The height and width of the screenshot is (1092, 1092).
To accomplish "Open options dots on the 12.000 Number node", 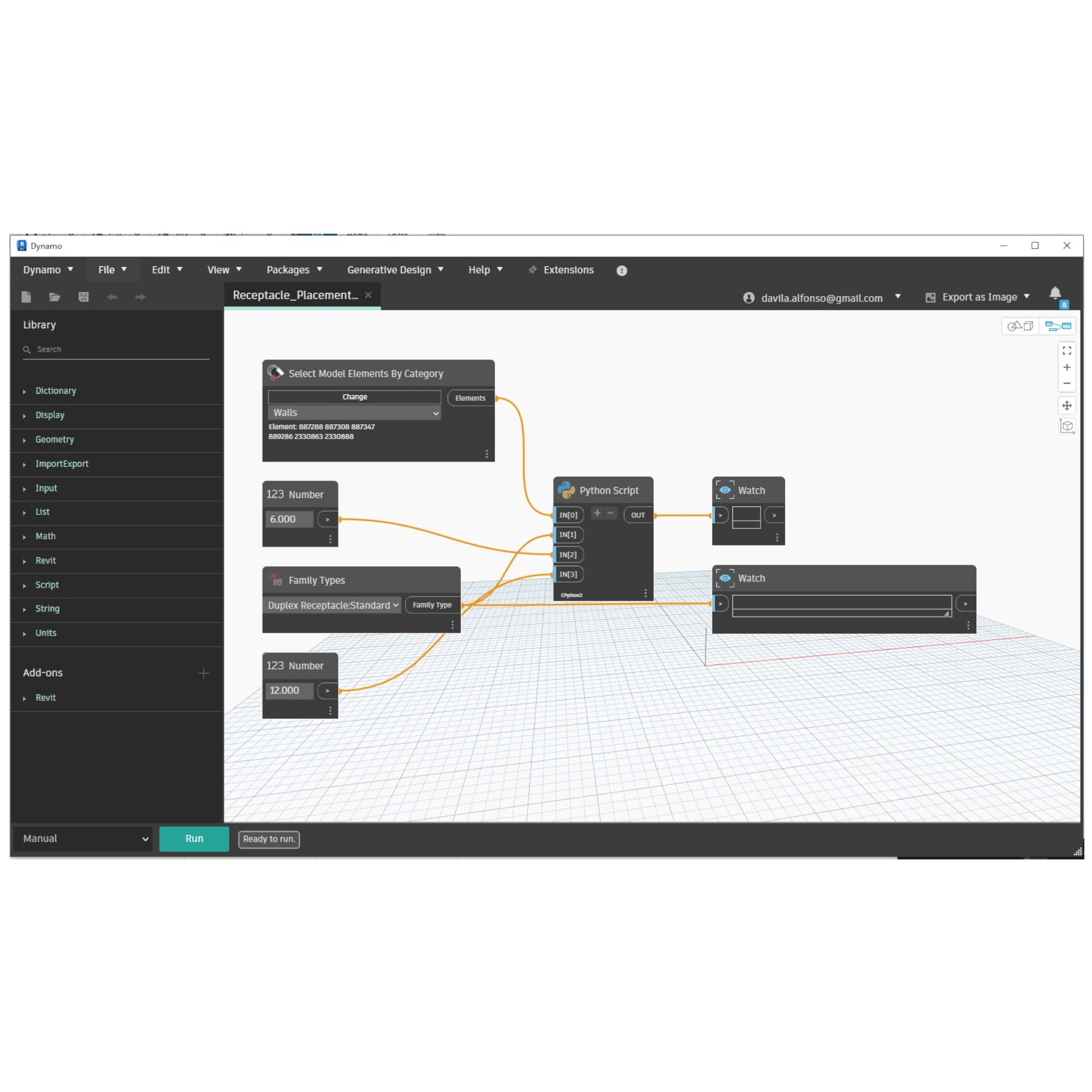I will pyautogui.click(x=330, y=710).
